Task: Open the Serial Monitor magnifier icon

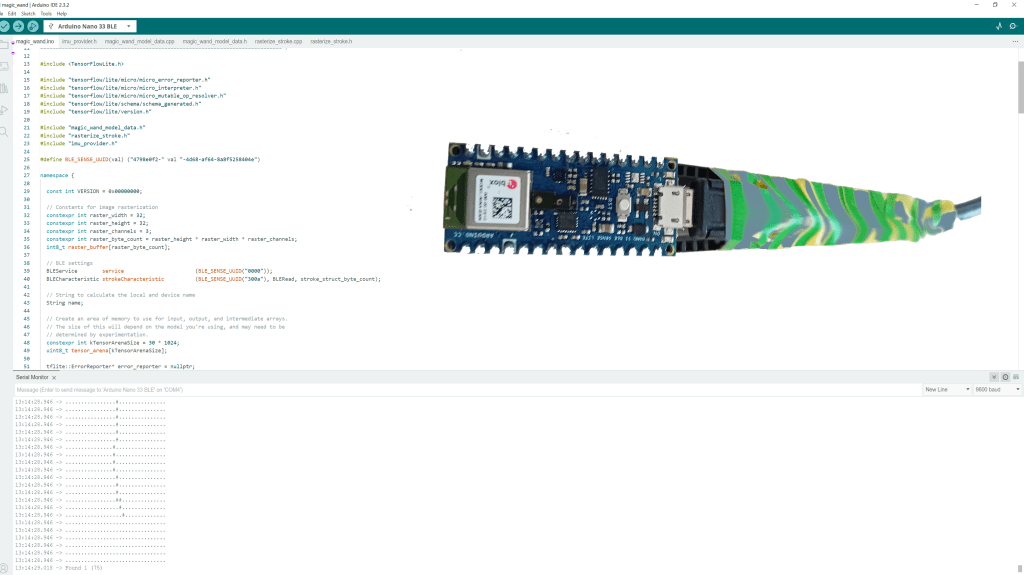Action: coord(1014,26)
